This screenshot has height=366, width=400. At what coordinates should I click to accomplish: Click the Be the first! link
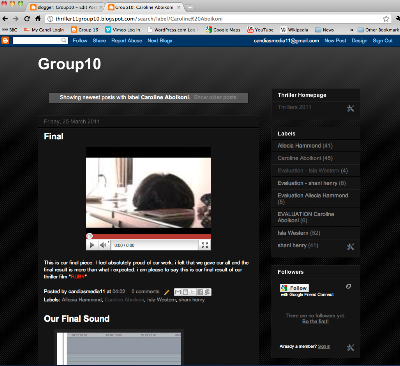315,321
